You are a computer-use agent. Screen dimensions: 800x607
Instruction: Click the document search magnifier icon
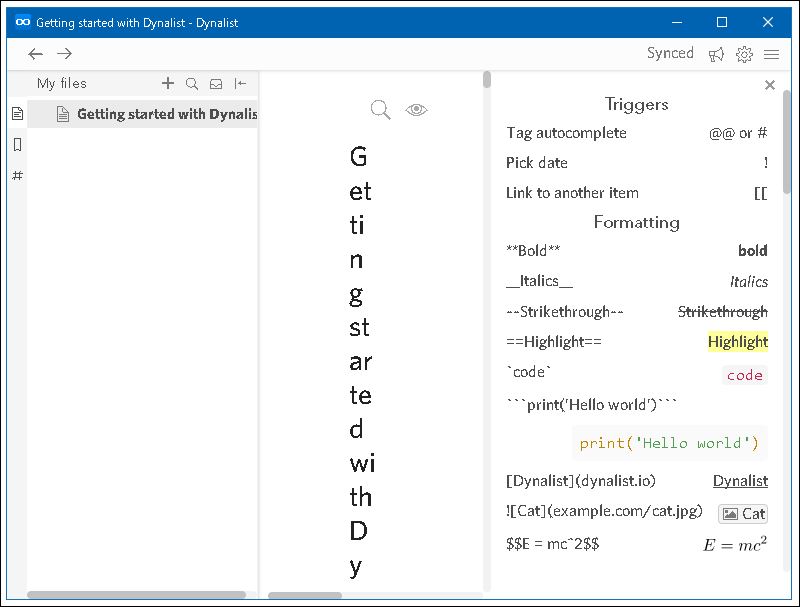click(x=381, y=110)
